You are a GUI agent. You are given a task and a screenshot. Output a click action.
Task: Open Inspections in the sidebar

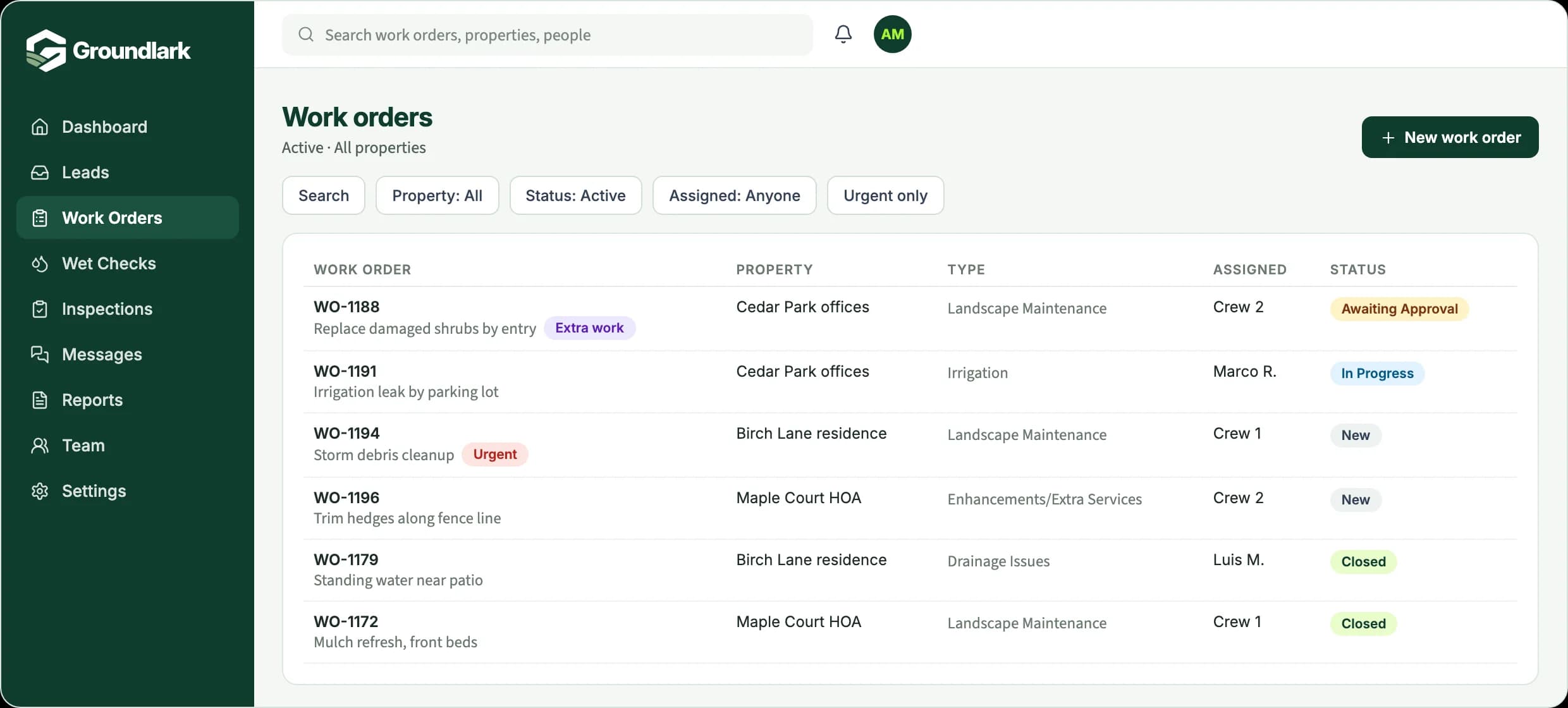click(128, 309)
